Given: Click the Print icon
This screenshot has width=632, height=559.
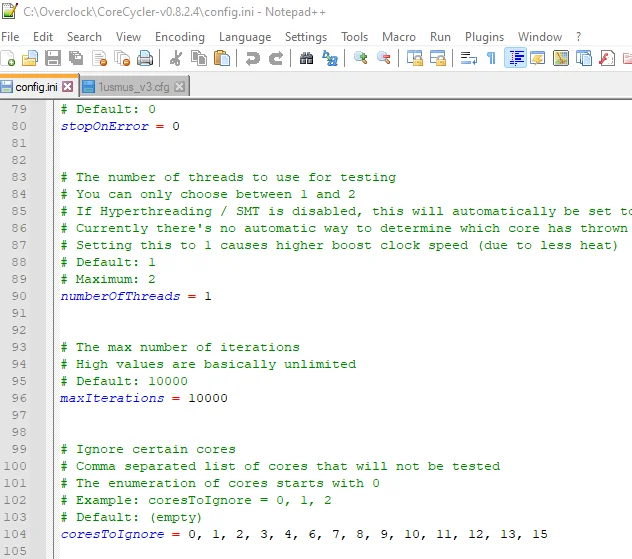Looking at the screenshot, I should coord(145,58).
